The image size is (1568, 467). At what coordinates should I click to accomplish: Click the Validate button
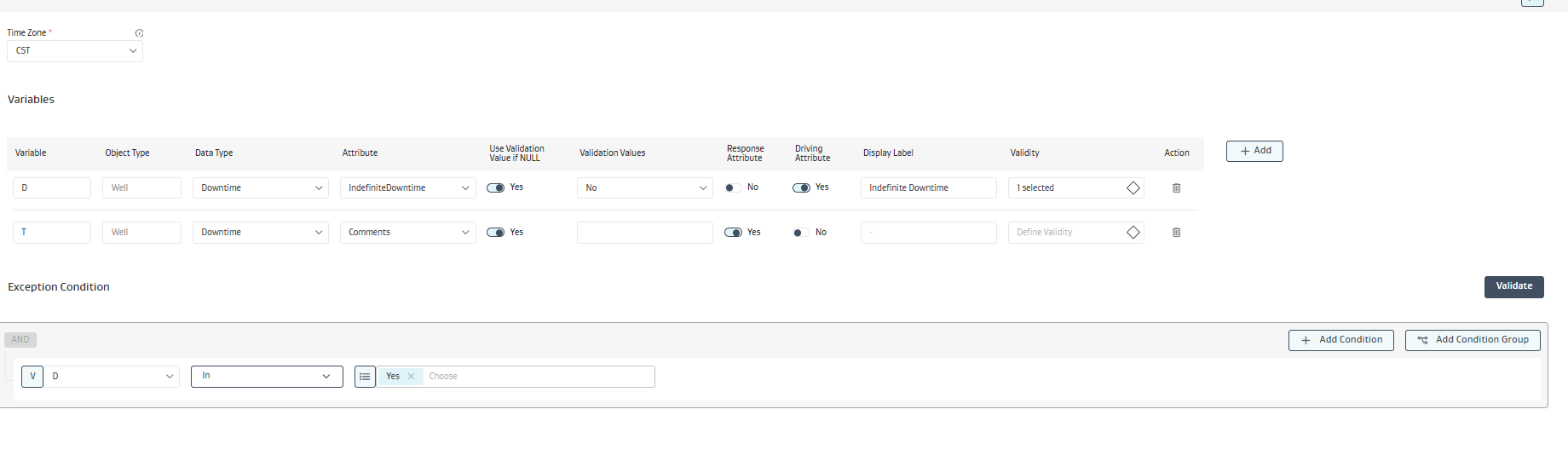point(1513,287)
